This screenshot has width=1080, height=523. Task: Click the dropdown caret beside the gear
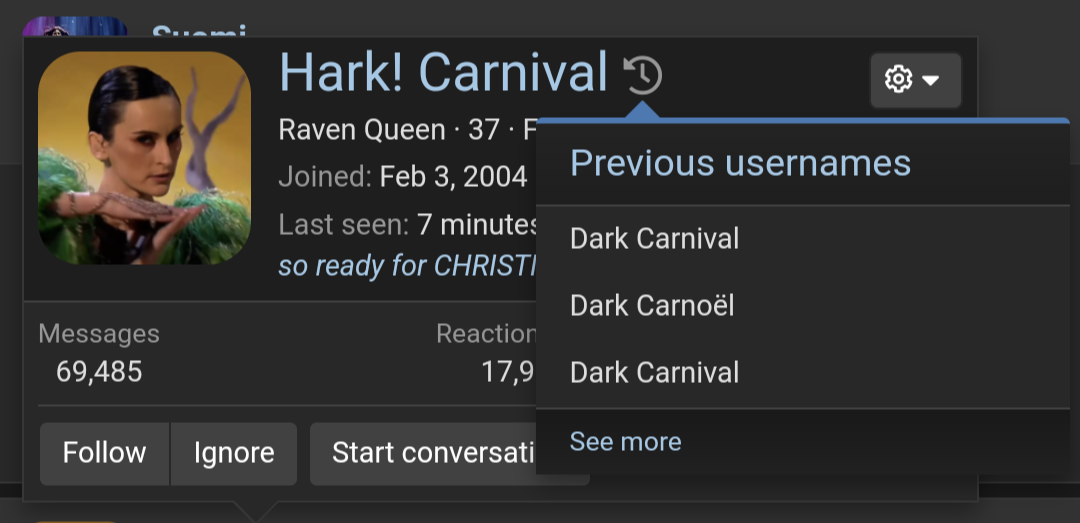point(931,81)
